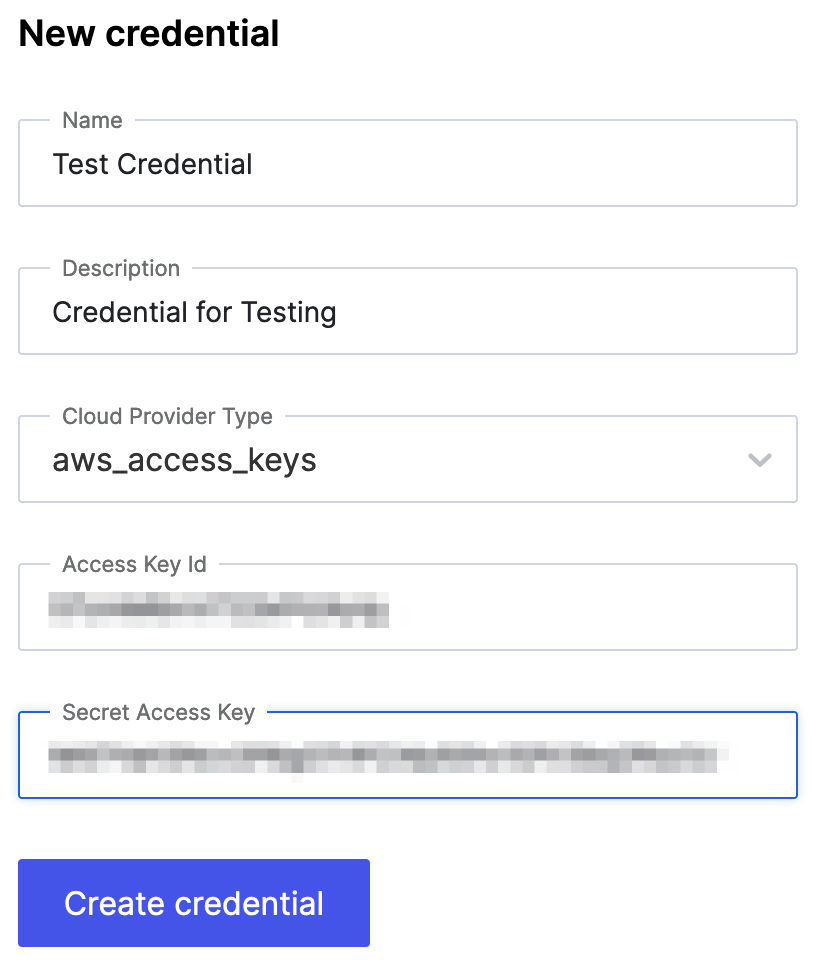The height and width of the screenshot is (966, 814).
Task: Click empty space right of Test Credential text
Action: pyautogui.click(x=520, y=164)
